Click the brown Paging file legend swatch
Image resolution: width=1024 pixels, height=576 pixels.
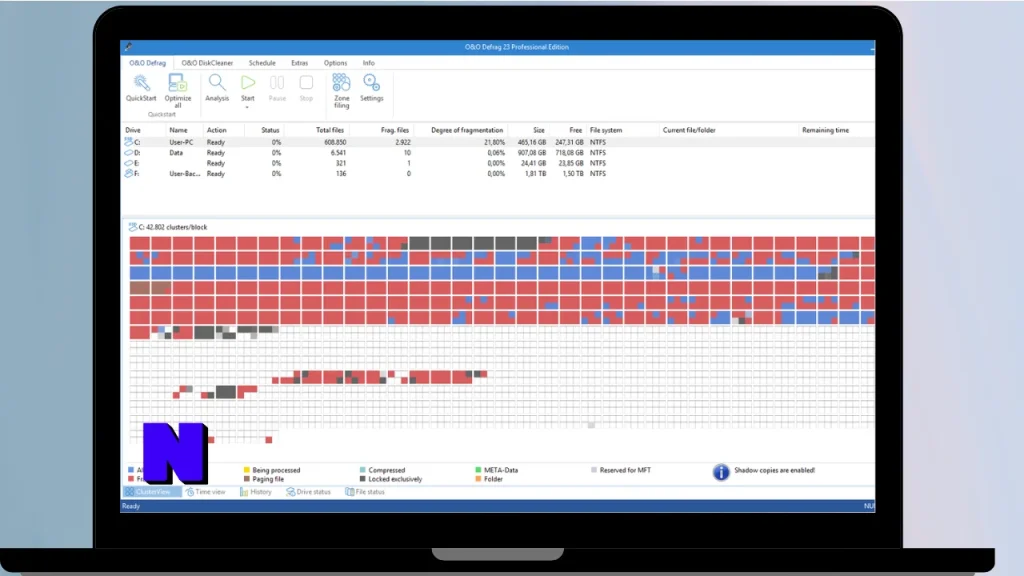246,479
